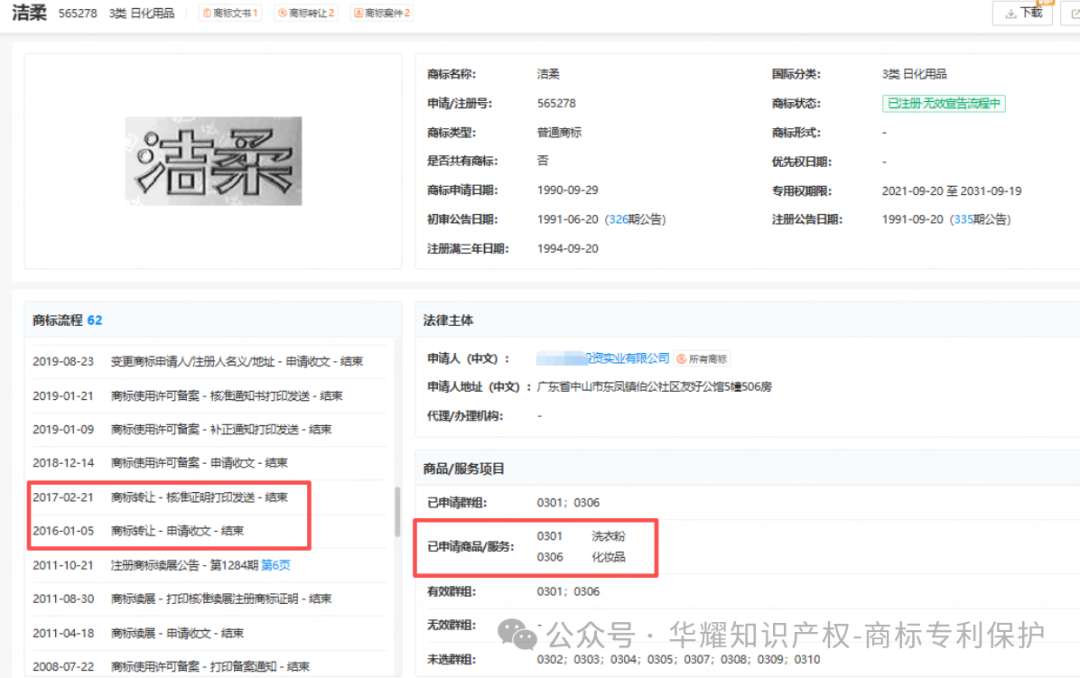
Task: Click the 所有商标 tag beside applicant
Action: coord(702,359)
